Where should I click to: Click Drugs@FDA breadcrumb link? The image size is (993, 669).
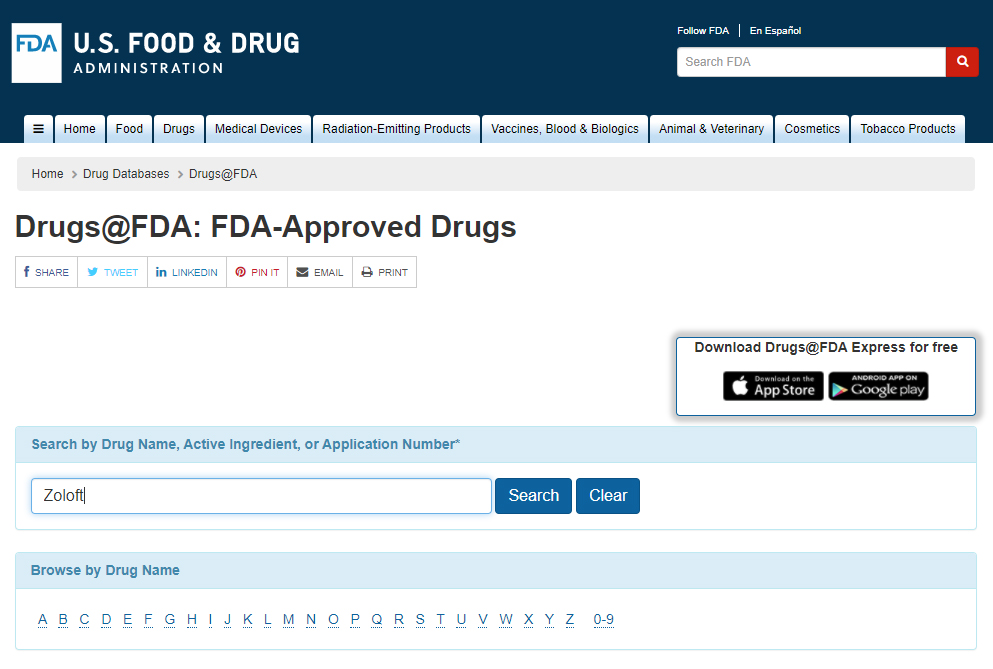223,174
